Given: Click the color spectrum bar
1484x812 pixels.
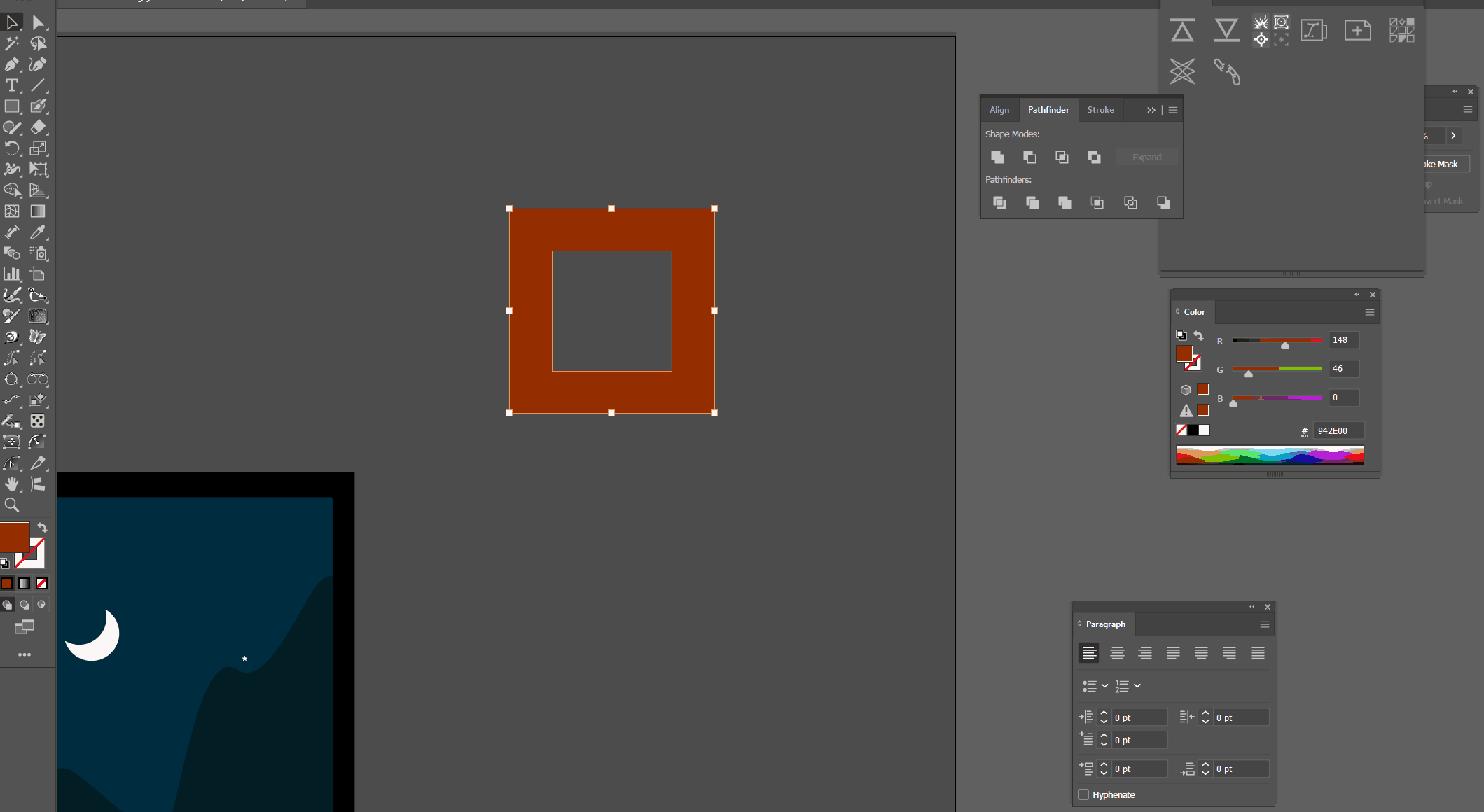Looking at the screenshot, I should (1270, 456).
